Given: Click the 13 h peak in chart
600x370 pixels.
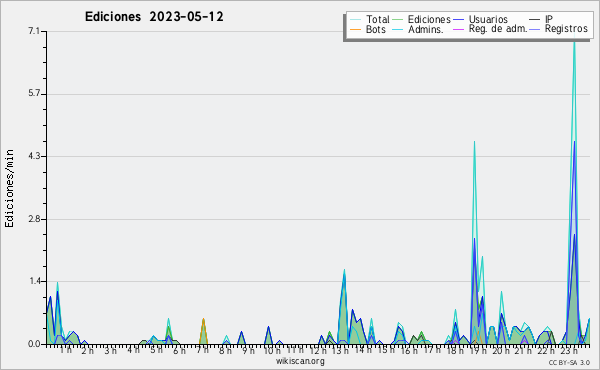Looking at the screenshot, I should [344, 272].
